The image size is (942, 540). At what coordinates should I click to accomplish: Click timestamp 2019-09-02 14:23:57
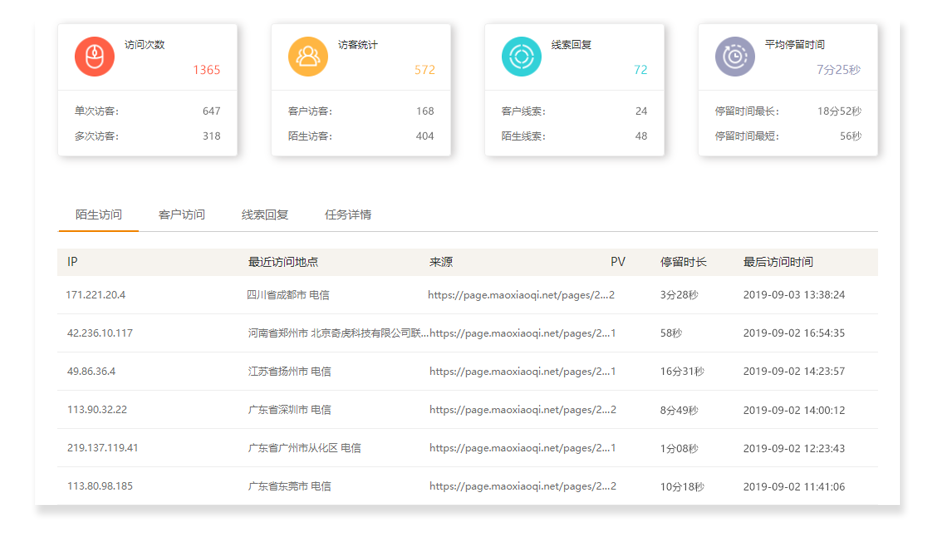coord(794,371)
